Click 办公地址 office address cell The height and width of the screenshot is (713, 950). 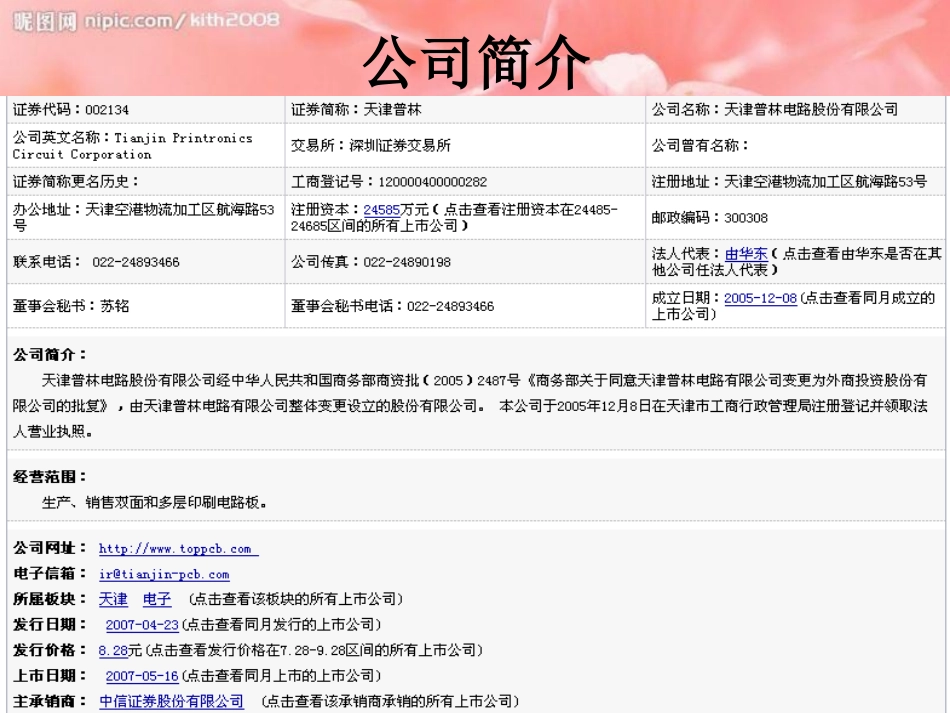[145, 217]
